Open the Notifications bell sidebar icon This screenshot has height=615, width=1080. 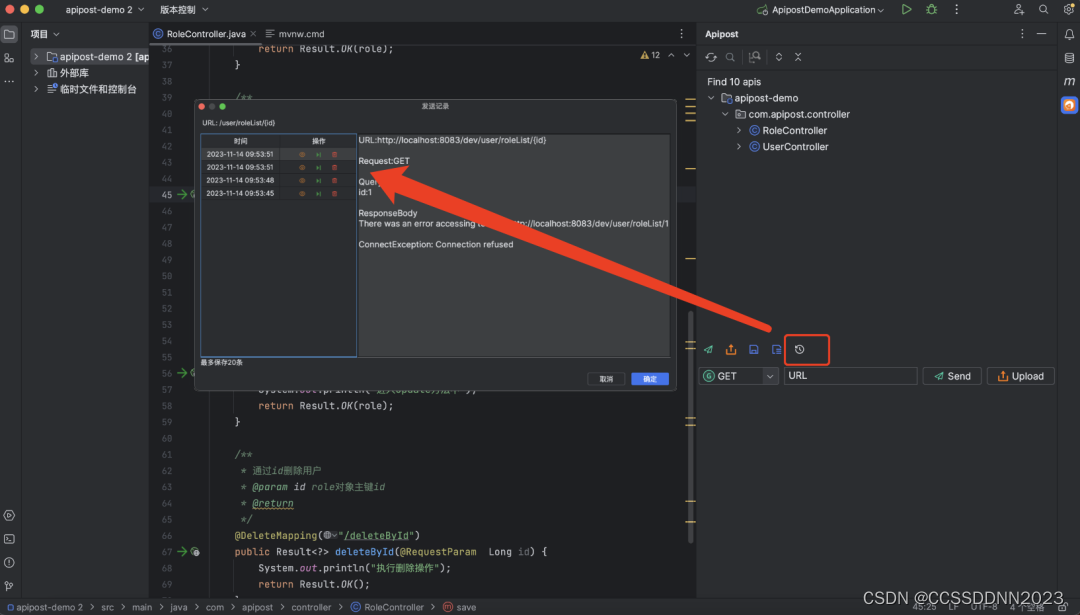[x=1069, y=34]
